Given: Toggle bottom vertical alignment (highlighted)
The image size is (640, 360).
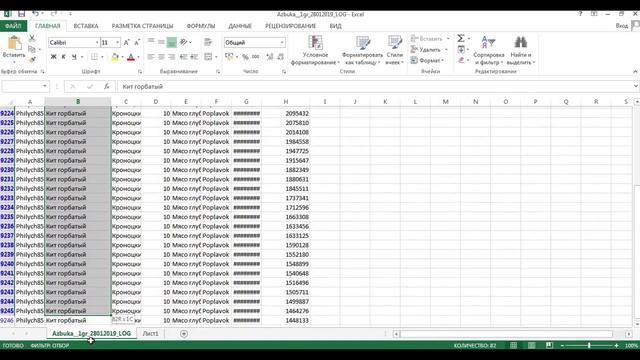Looking at the screenshot, I should point(172,42).
